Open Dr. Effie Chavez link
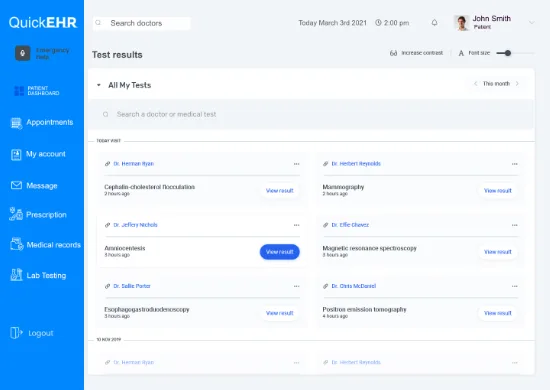550x390 pixels. [x=350, y=225]
